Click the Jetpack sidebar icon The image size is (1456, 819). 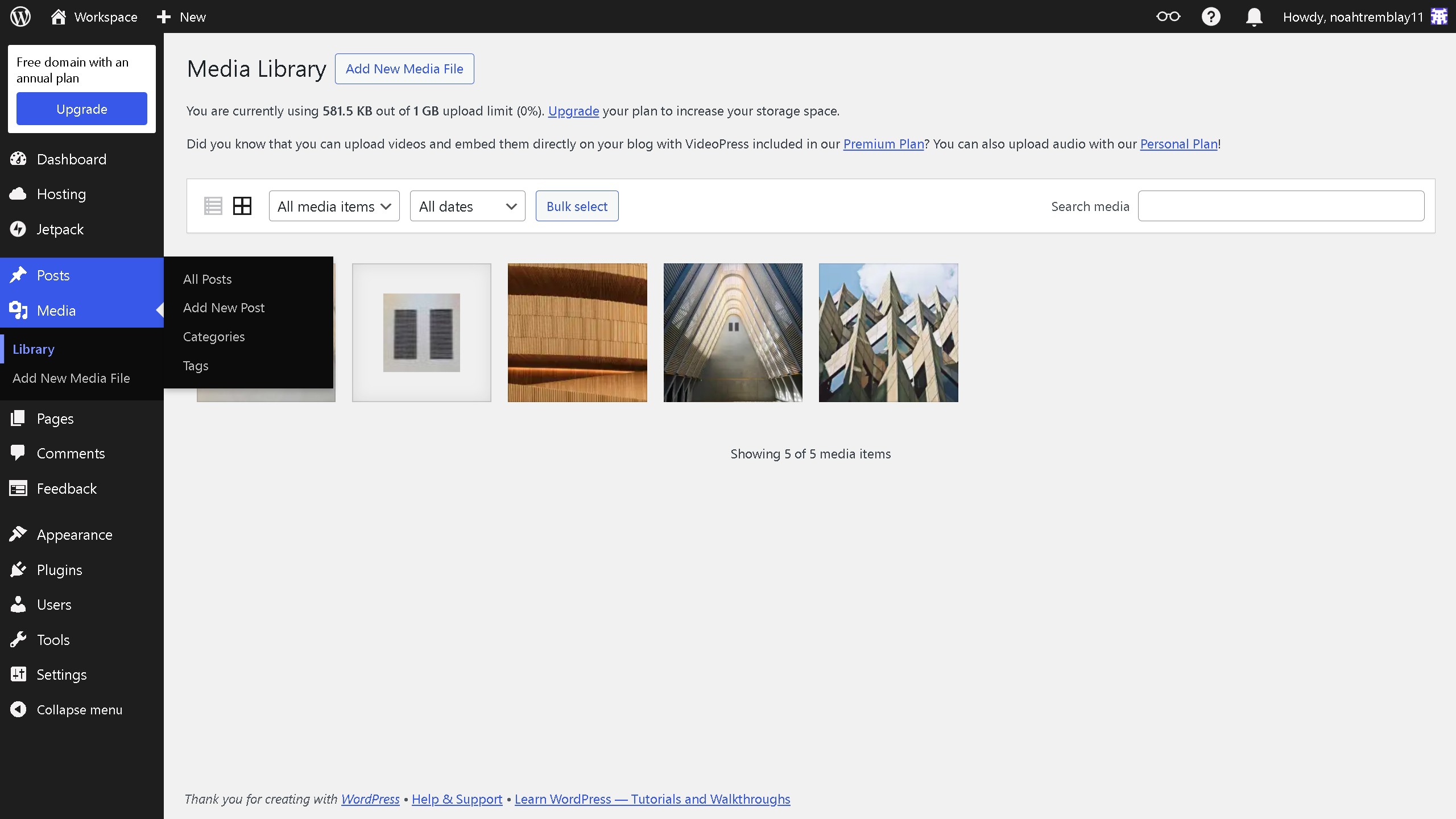(x=18, y=229)
